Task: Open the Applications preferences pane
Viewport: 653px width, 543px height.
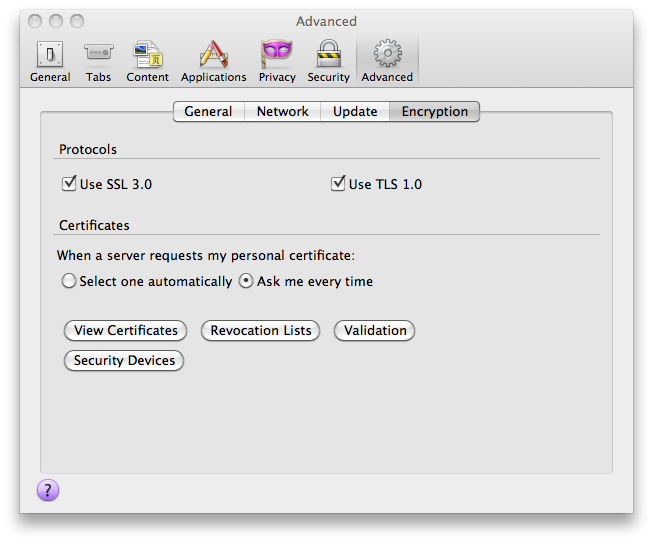Action: pyautogui.click(x=213, y=60)
